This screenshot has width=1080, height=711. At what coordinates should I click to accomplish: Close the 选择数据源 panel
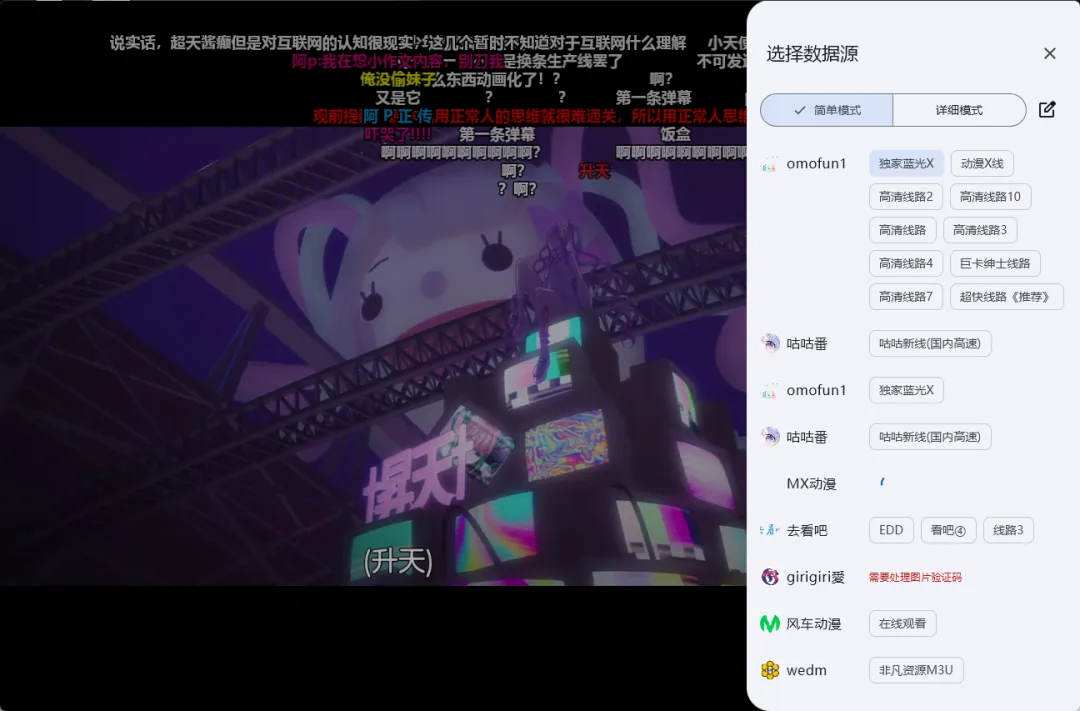pyautogui.click(x=1049, y=54)
